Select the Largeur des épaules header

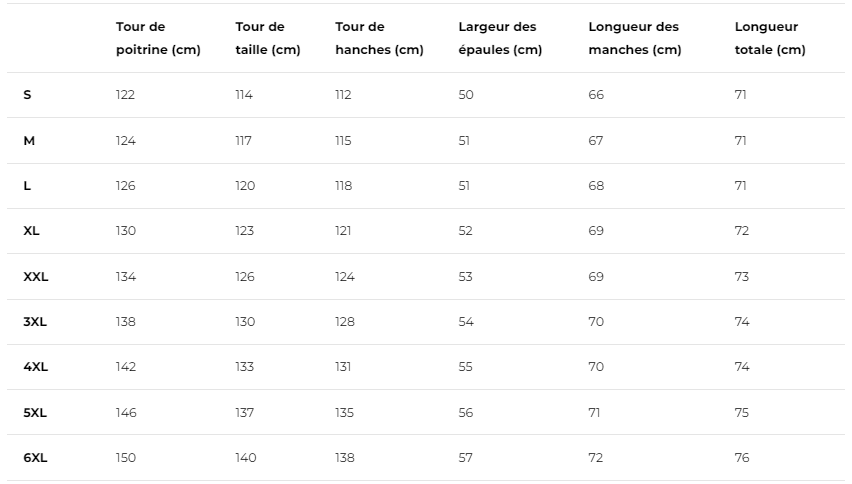pyautogui.click(x=500, y=38)
